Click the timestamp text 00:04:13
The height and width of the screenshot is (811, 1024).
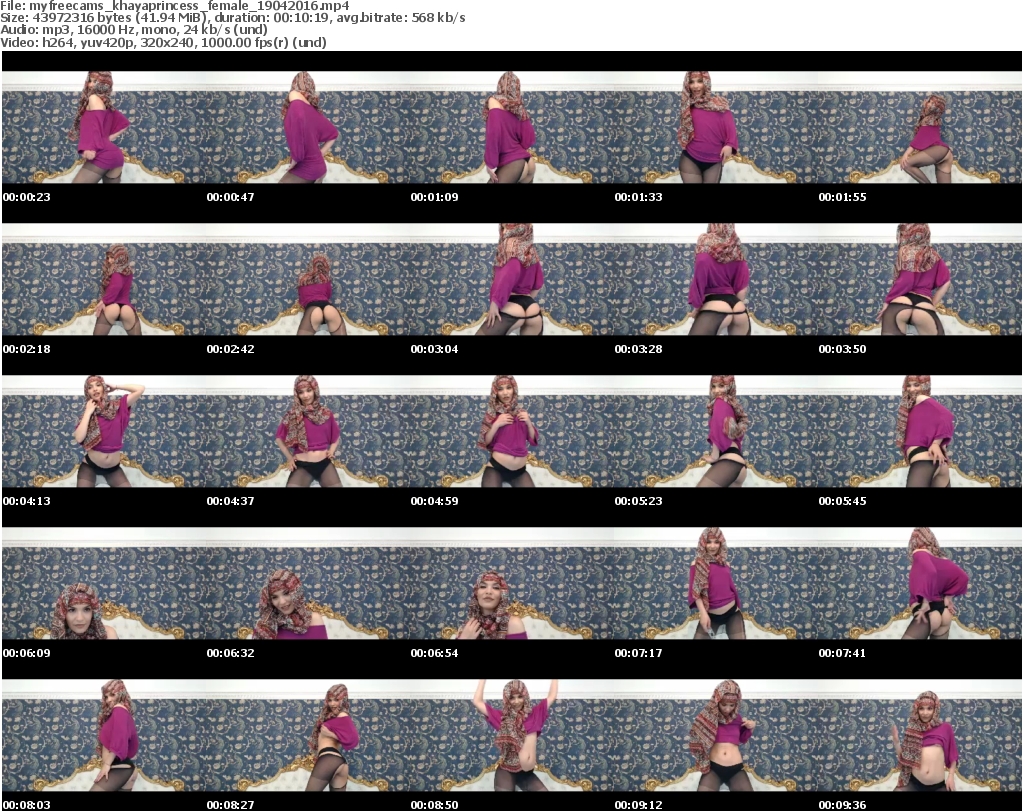pyautogui.click(x=27, y=501)
